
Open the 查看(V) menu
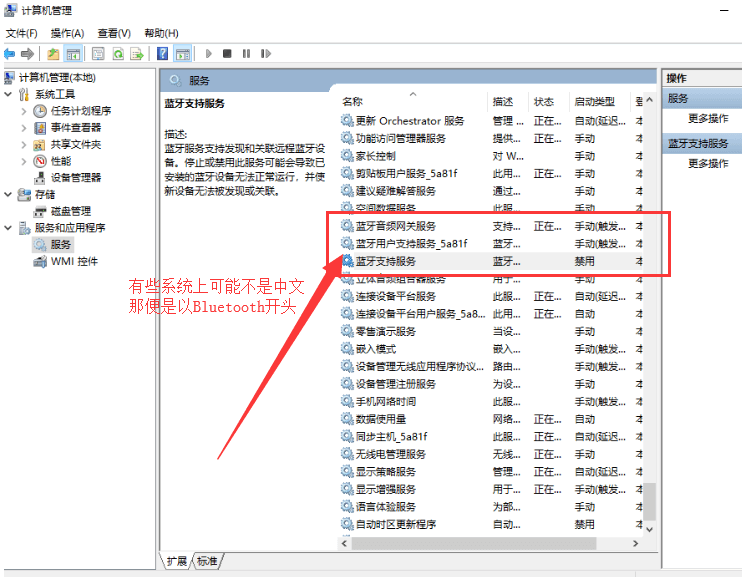point(114,33)
